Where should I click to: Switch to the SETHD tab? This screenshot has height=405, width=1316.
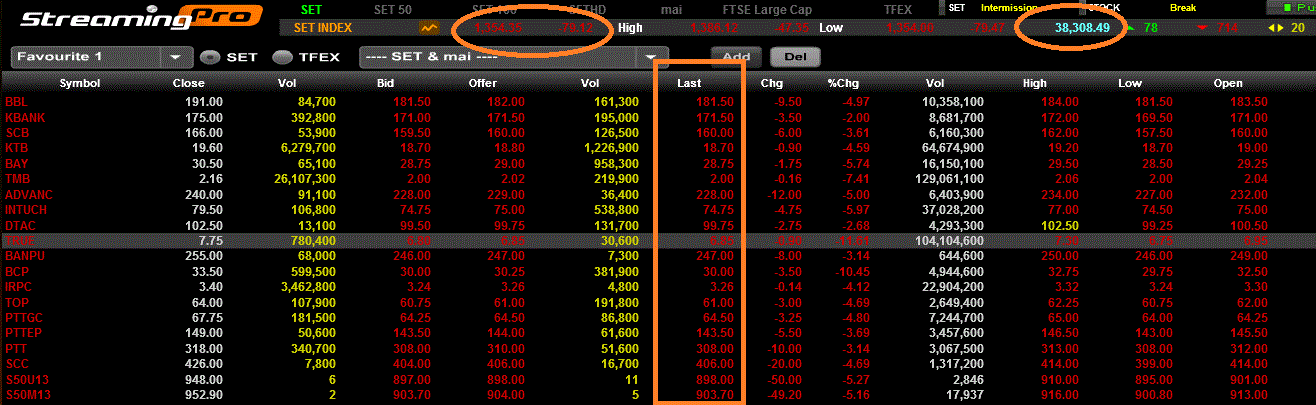(585, 9)
